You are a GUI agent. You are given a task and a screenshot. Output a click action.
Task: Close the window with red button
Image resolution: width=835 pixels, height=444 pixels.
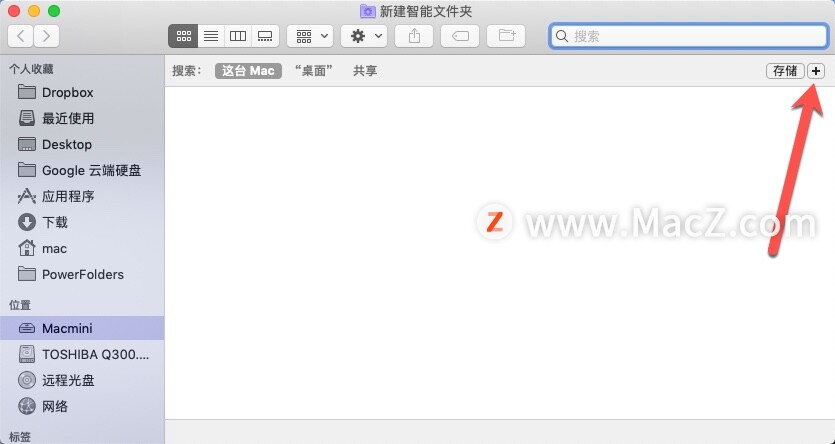pyautogui.click(x=14, y=11)
